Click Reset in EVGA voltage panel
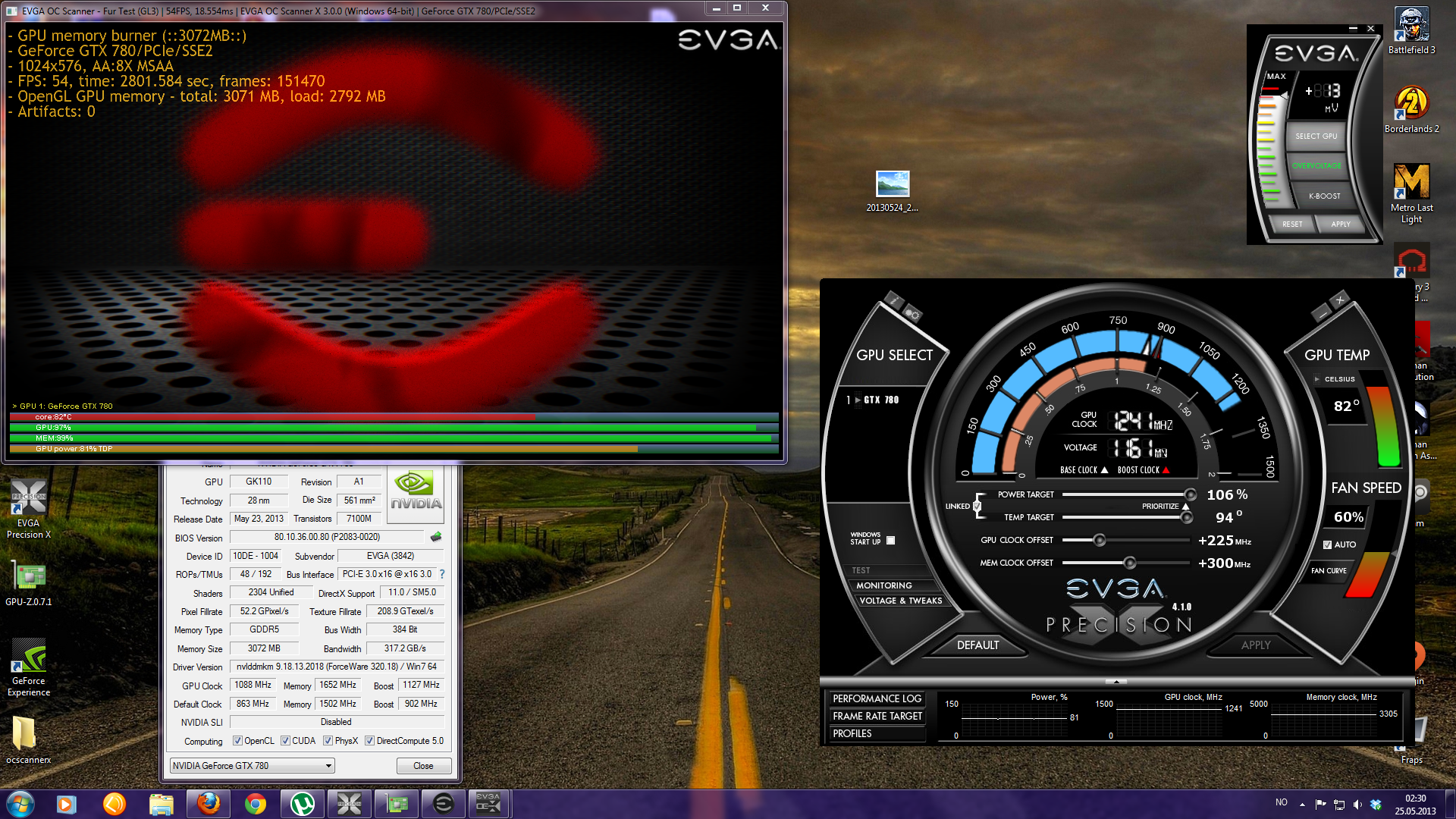 click(x=1292, y=224)
